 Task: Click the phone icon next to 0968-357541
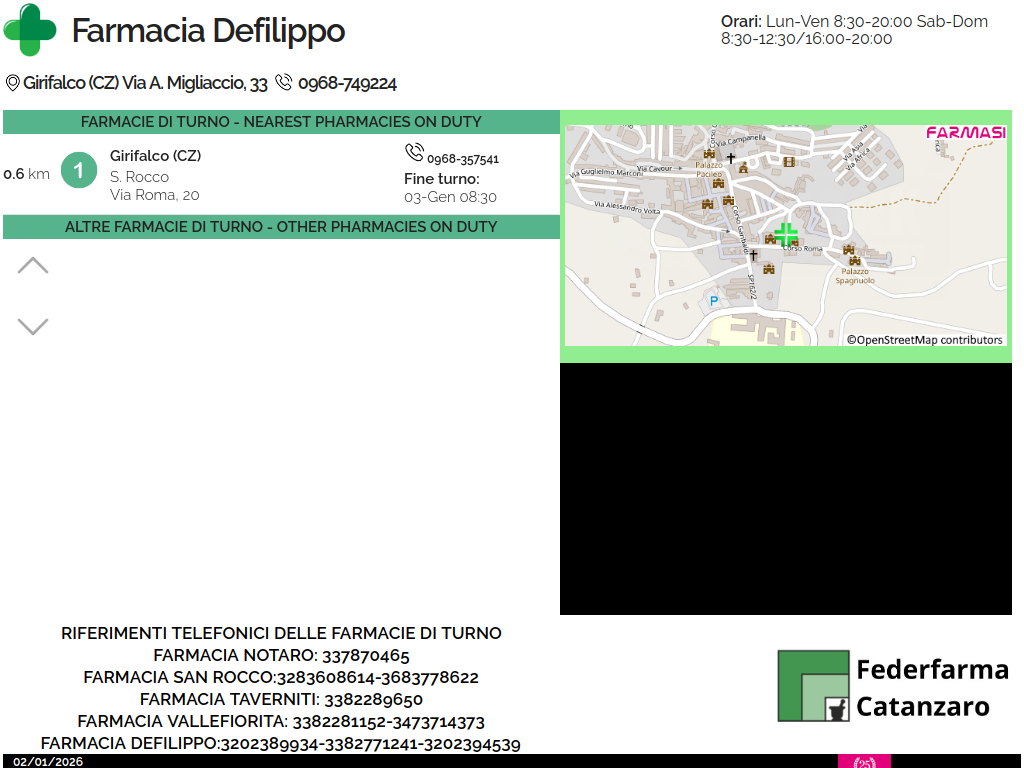(414, 152)
